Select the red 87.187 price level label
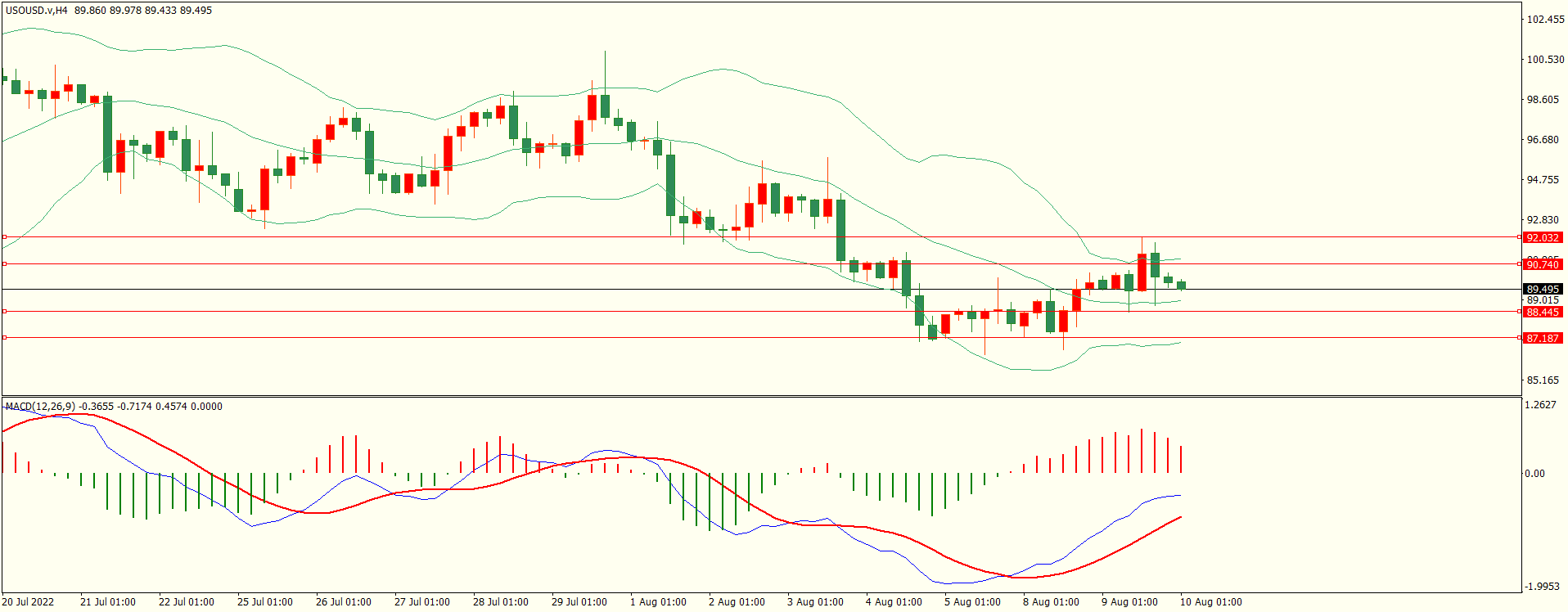 [x=1543, y=338]
